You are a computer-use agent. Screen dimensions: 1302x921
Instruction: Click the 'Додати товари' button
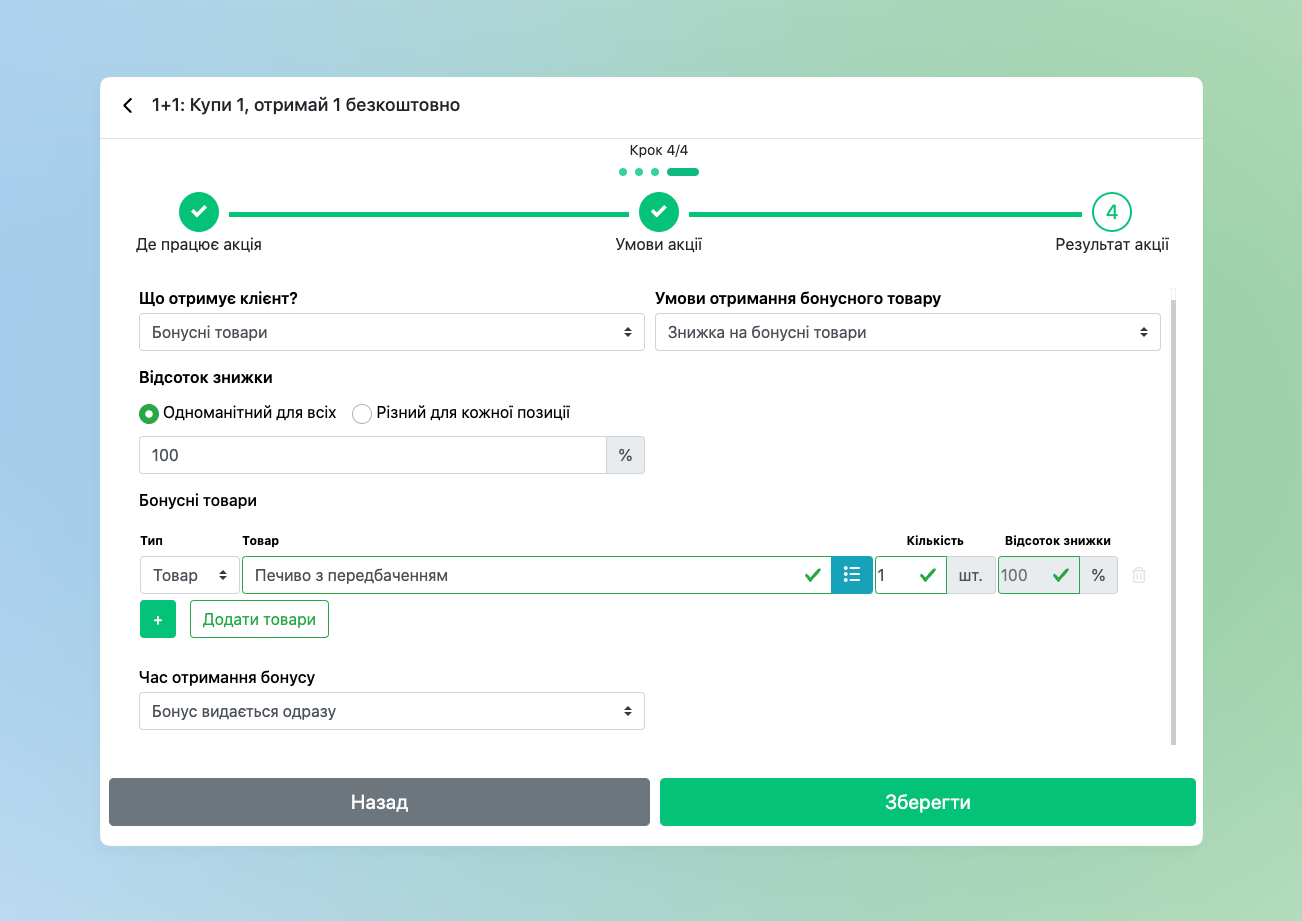point(259,619)
